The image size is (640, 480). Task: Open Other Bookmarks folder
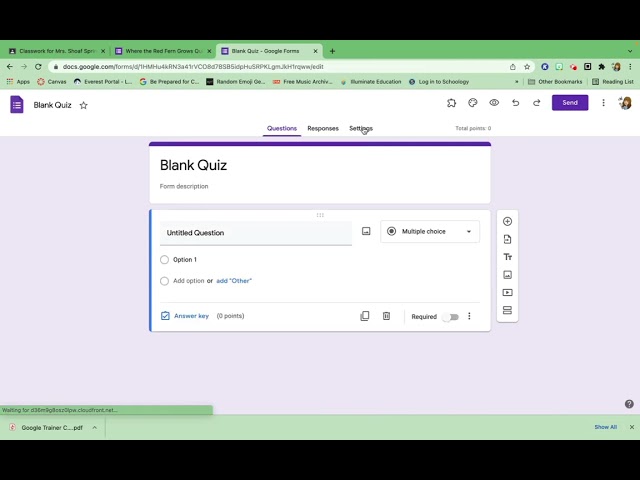coord(555,82)
